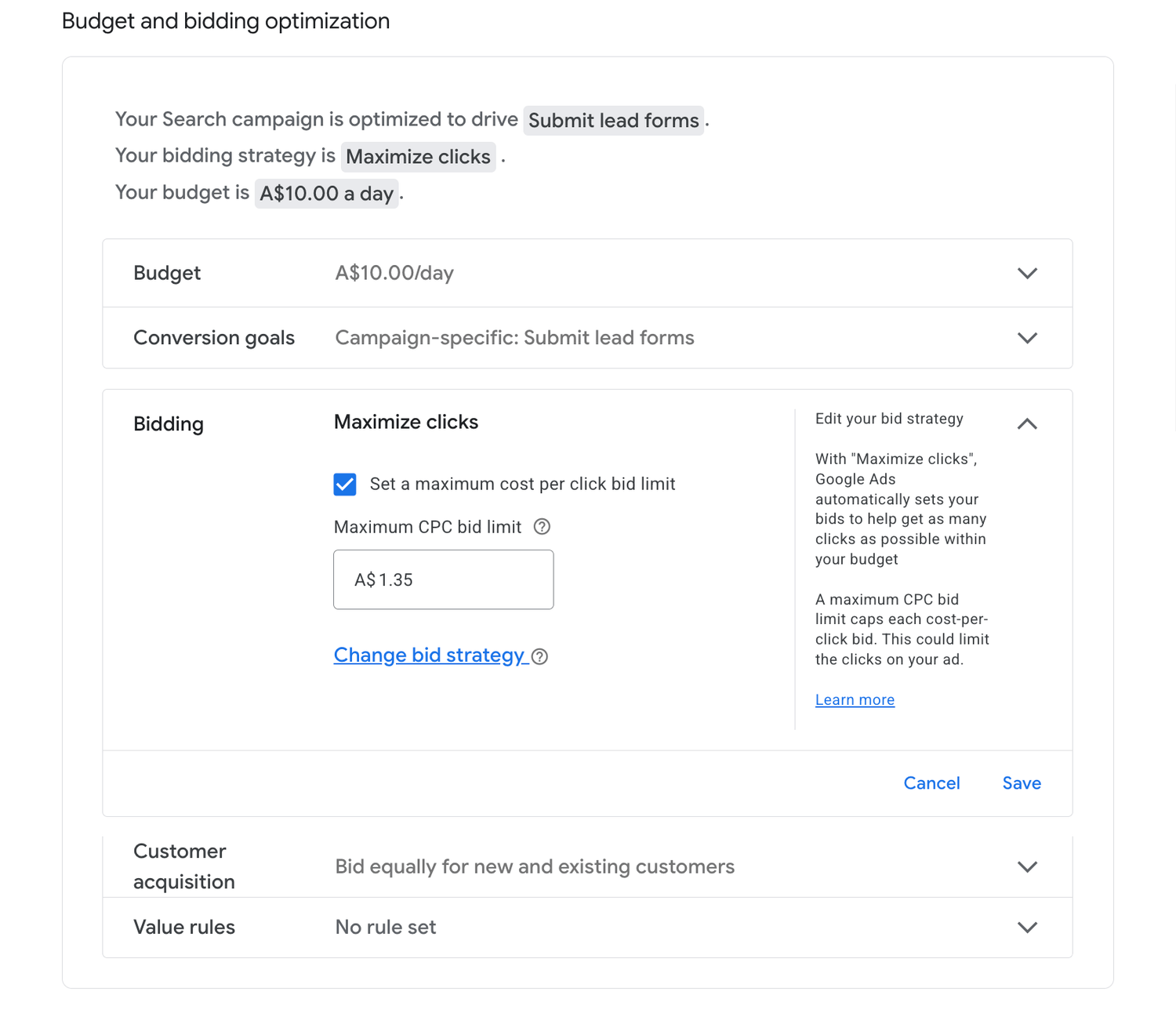Open the Learn more link
Image resolution: width=1176 pixels, height=1013 pixels.
[x=855, y=700]
